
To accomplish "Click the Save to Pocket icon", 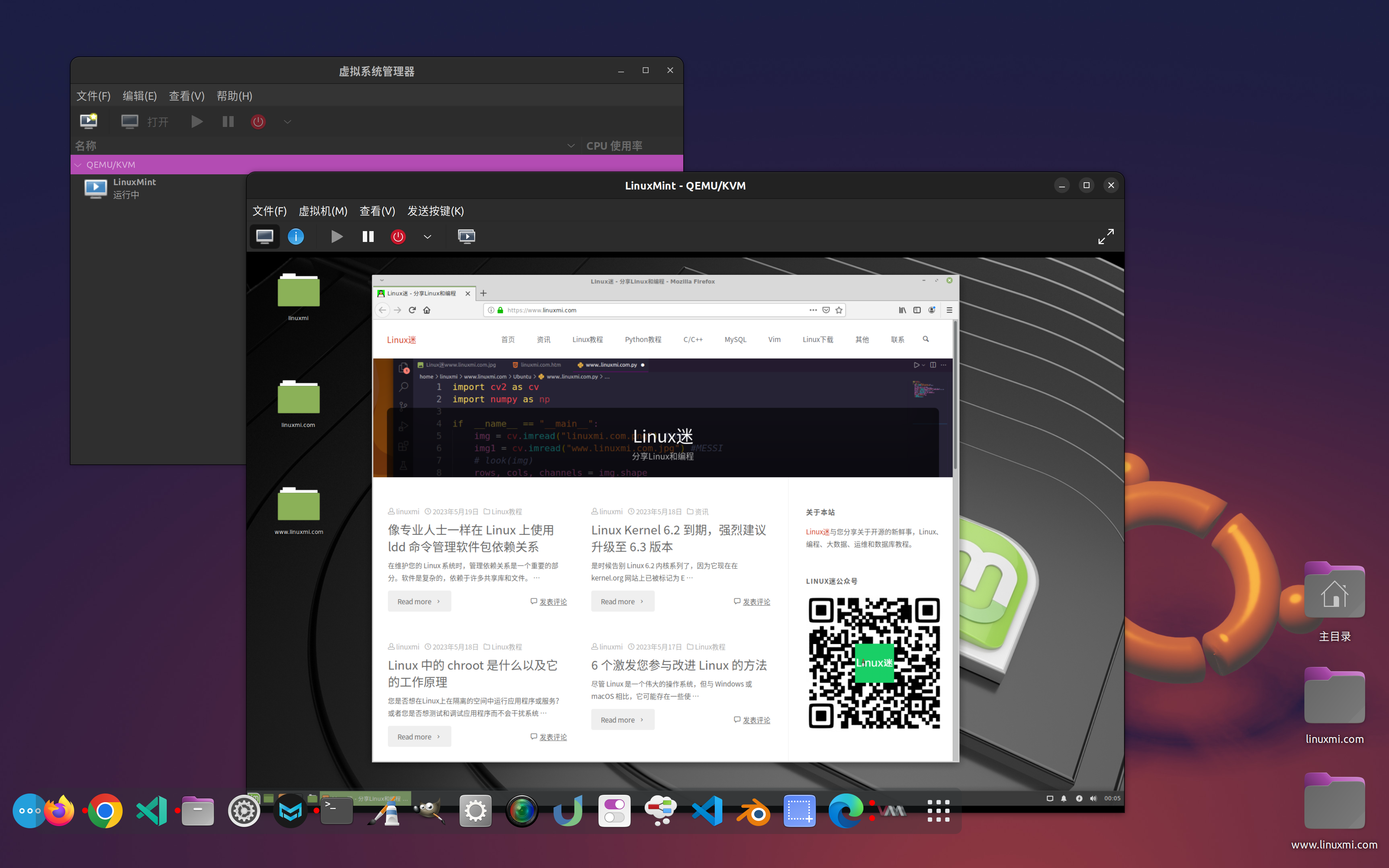I will [826, 310].
